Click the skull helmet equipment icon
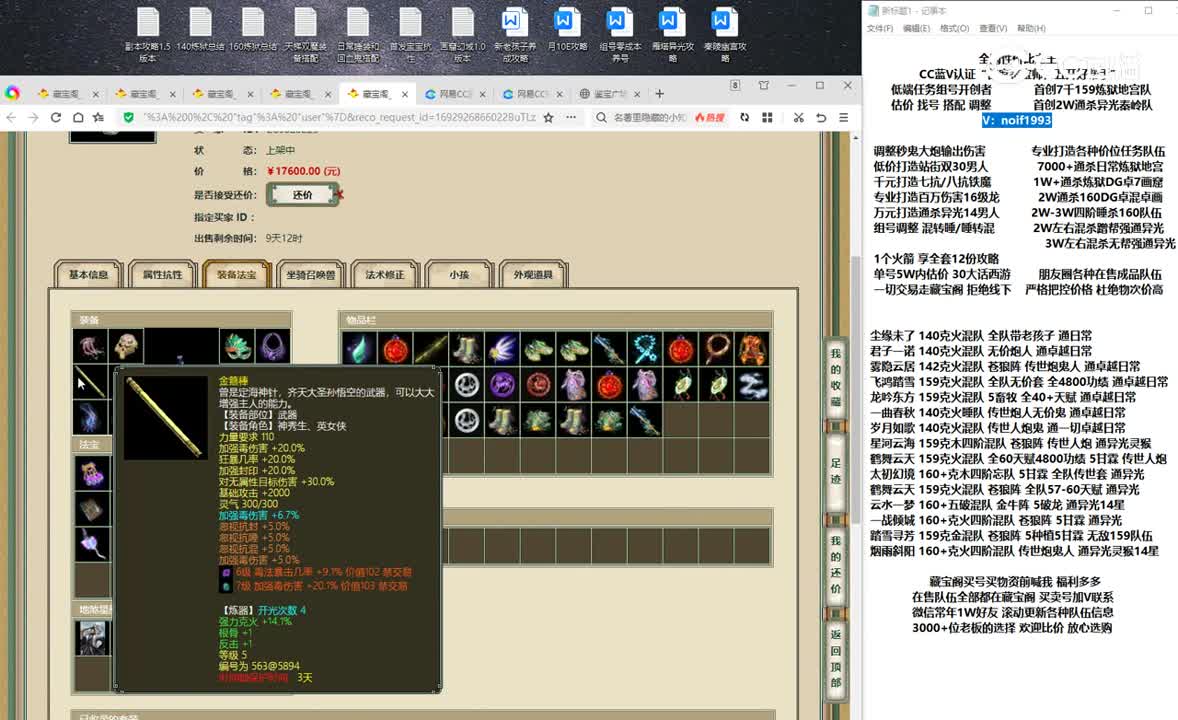The height and width of the screenshot is (720, 1178). 126,347
